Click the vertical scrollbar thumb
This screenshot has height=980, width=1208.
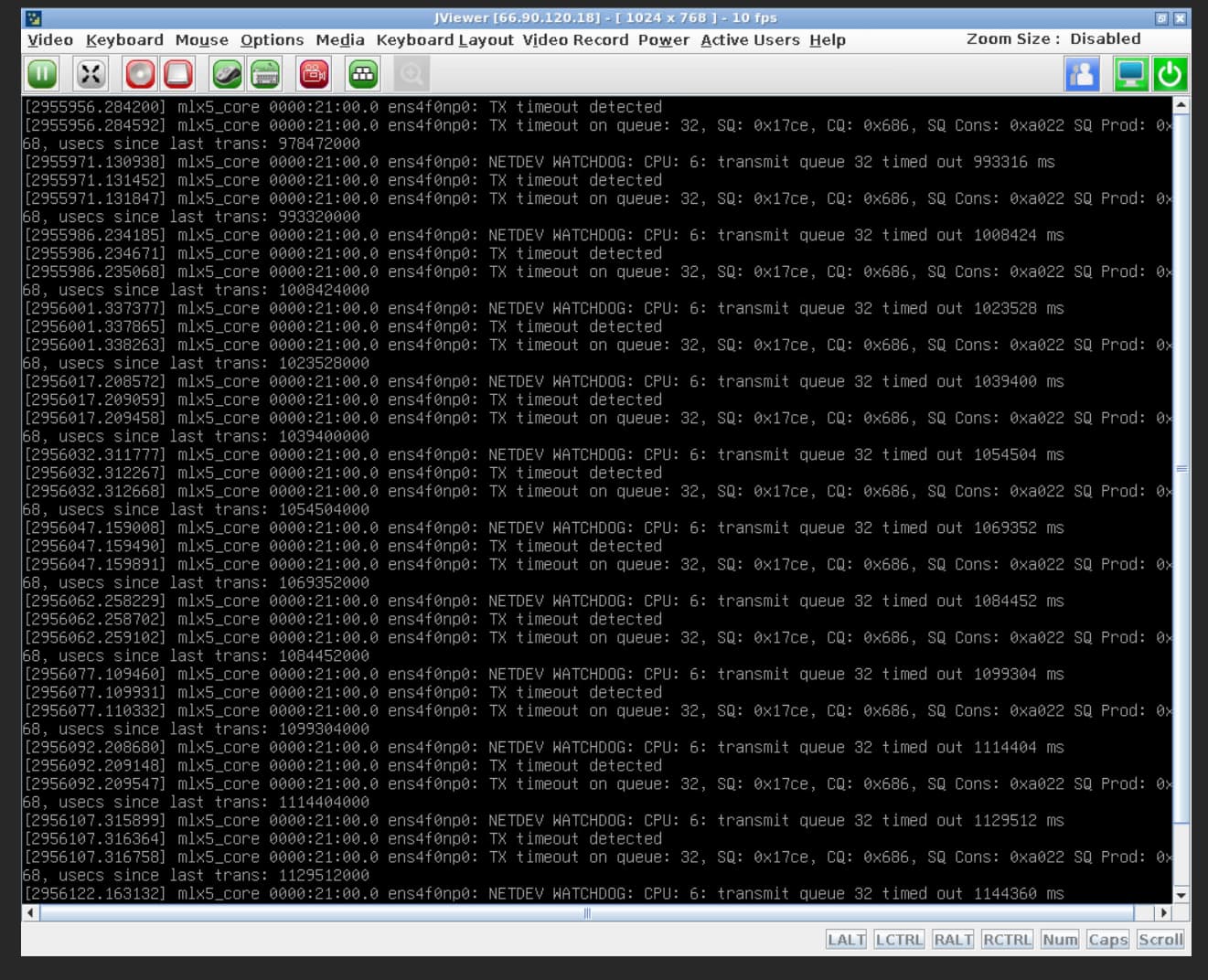pyautogui.click(x=1181, y=469)
